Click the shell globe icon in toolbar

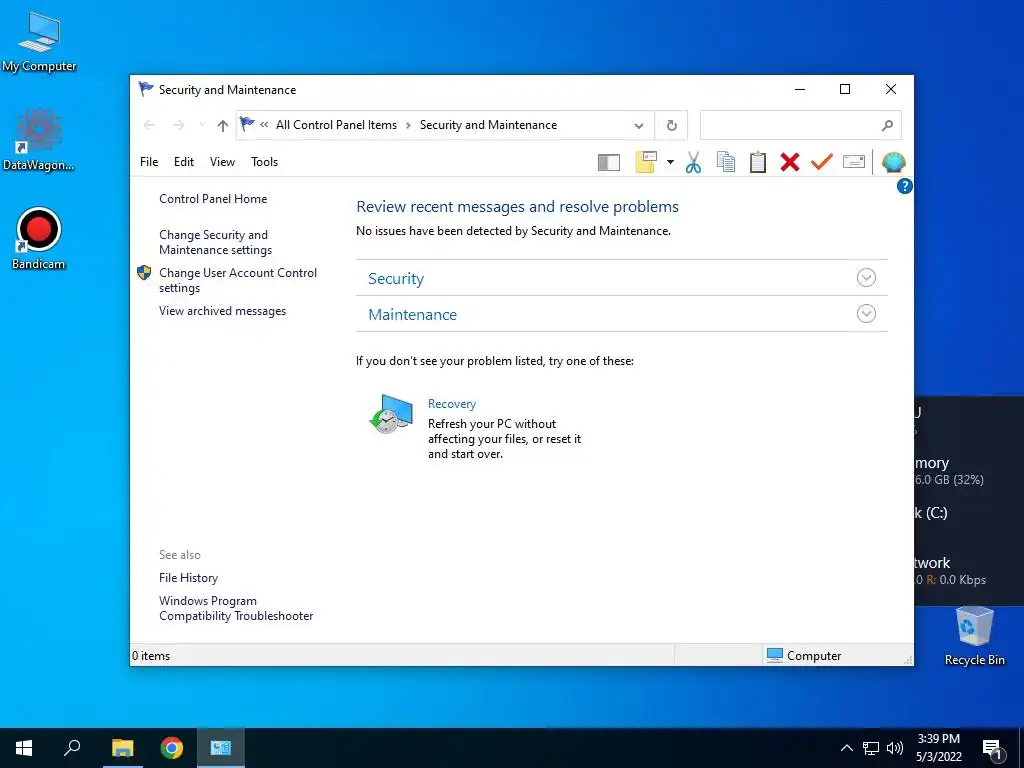pyautogui.click(x=893, y=162)
